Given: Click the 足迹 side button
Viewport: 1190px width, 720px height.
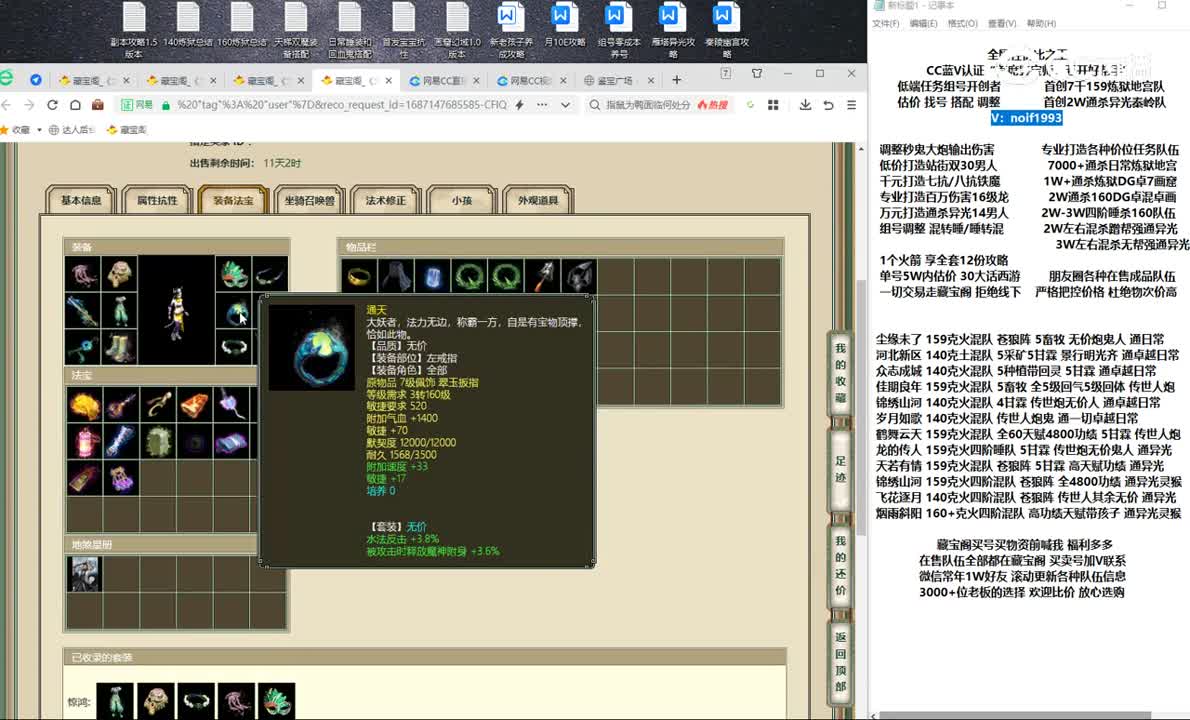Looking at the screenshot, I should pyautogui.click(x=840, y=469).
